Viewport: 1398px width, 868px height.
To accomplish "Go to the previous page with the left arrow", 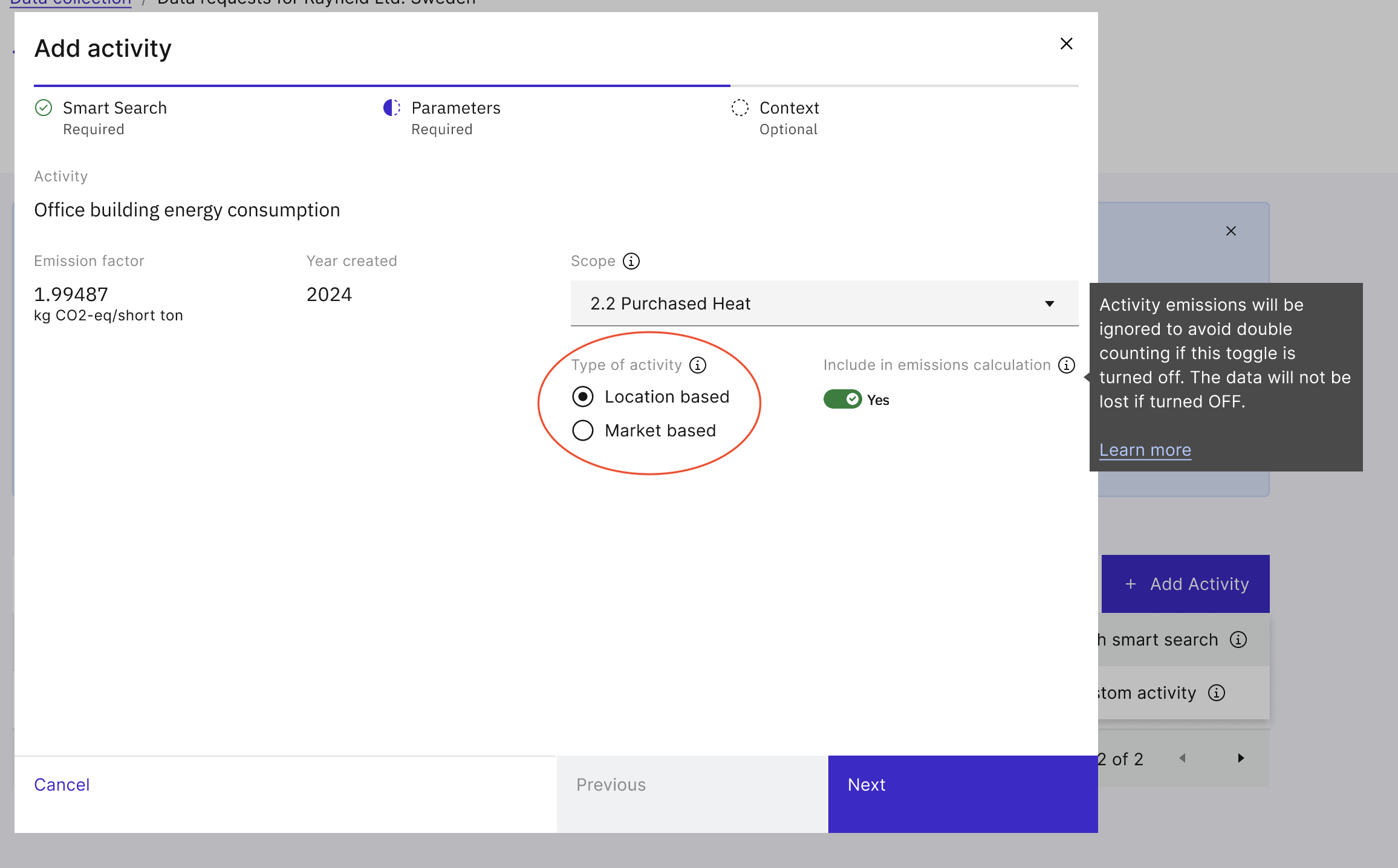I will coord(1182,758).
